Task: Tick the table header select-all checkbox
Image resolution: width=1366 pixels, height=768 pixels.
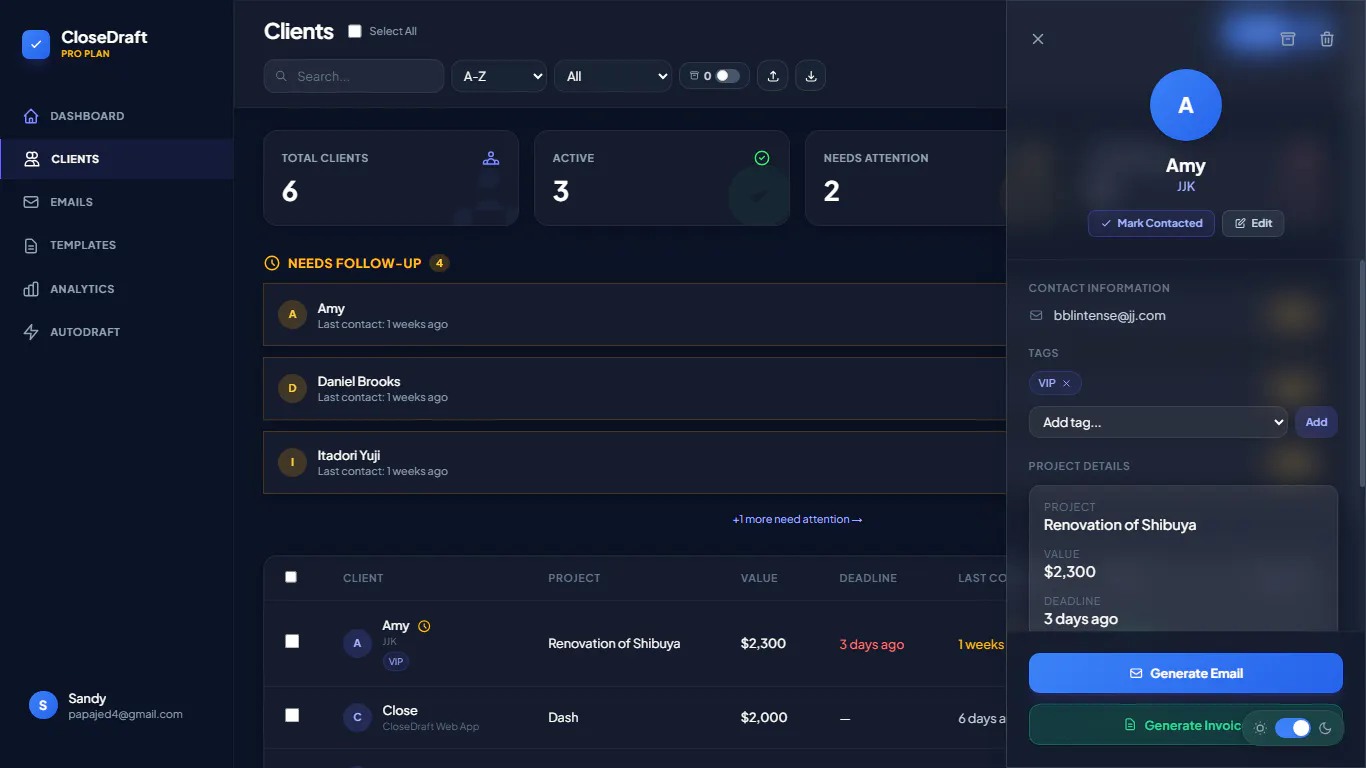Action: (291, 577)
